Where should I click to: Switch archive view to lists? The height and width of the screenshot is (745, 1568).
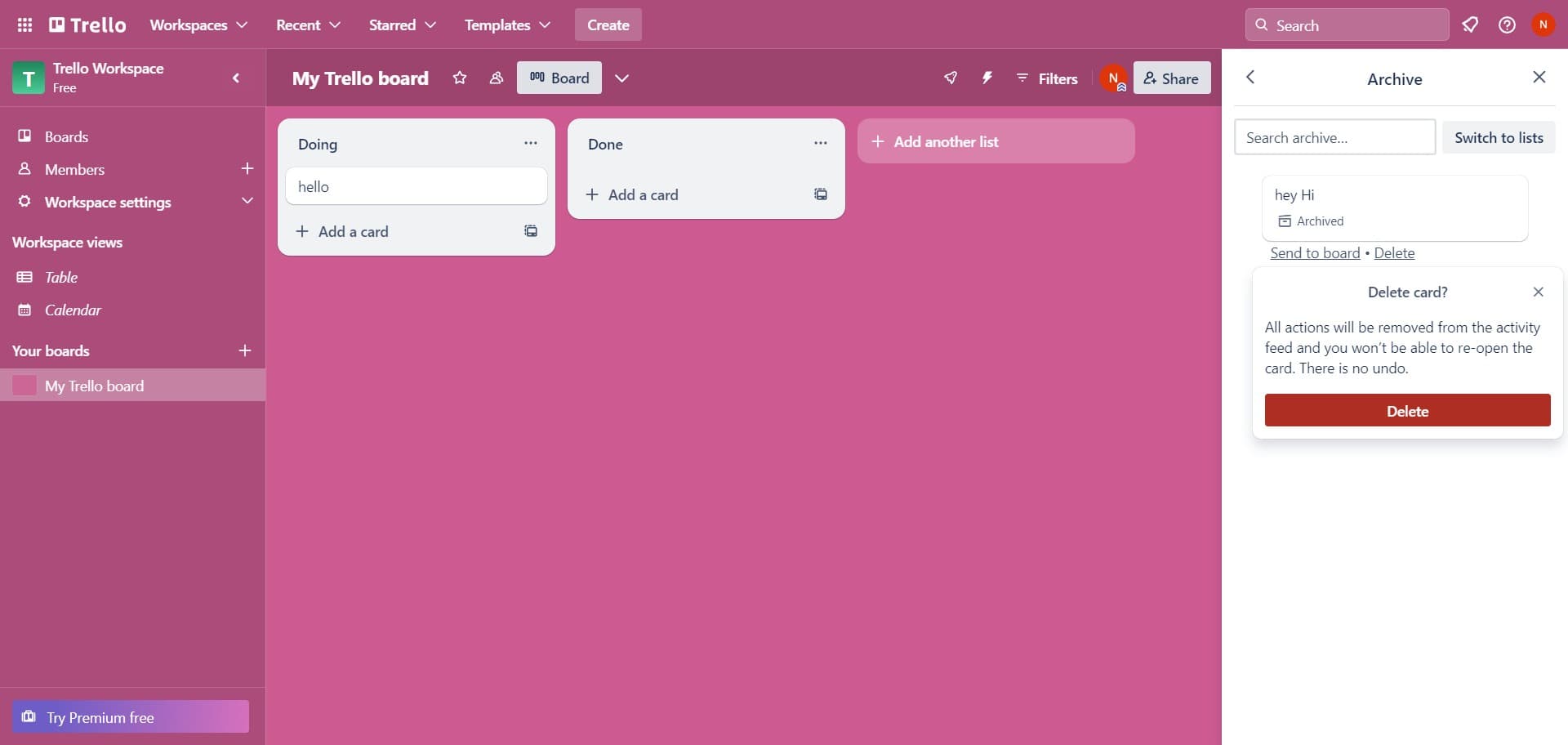pos(1498,138)
